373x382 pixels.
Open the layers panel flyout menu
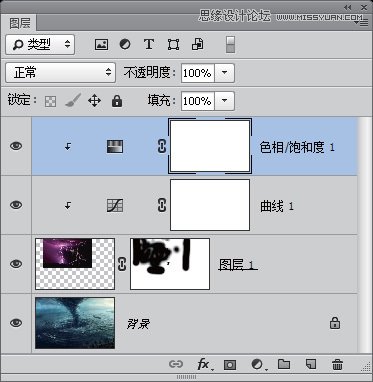pos(360,23)
